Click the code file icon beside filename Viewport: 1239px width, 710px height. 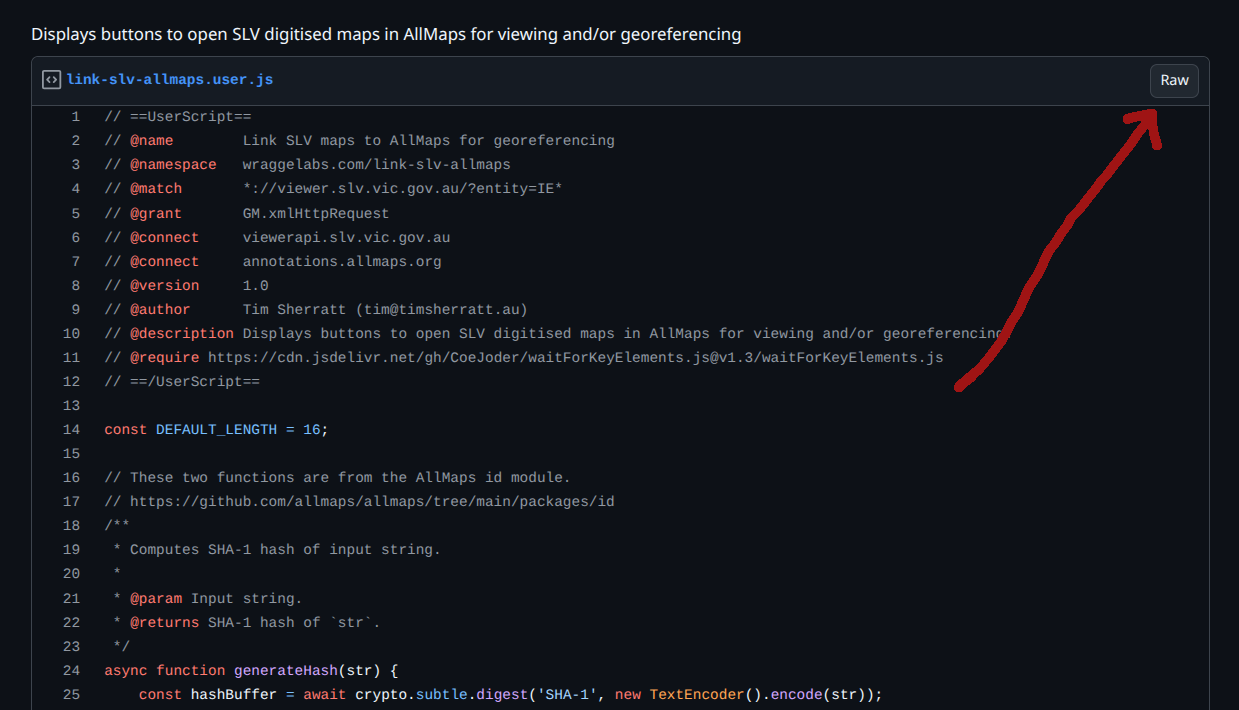[x=51, y=80]
